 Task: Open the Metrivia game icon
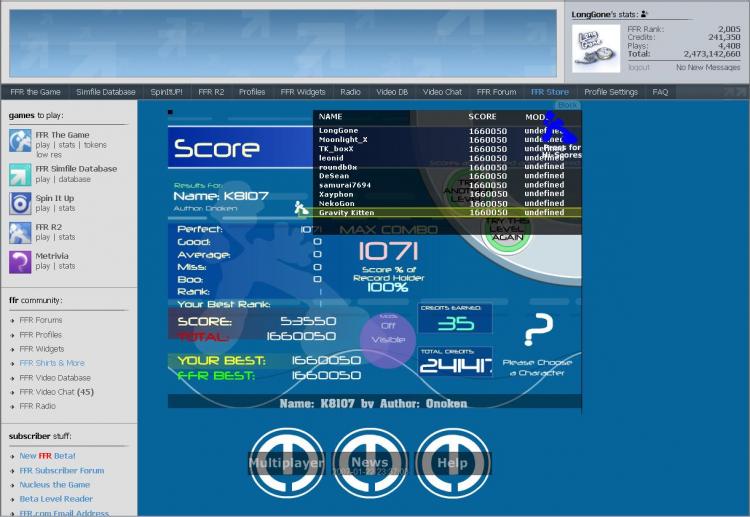[20, 262]
